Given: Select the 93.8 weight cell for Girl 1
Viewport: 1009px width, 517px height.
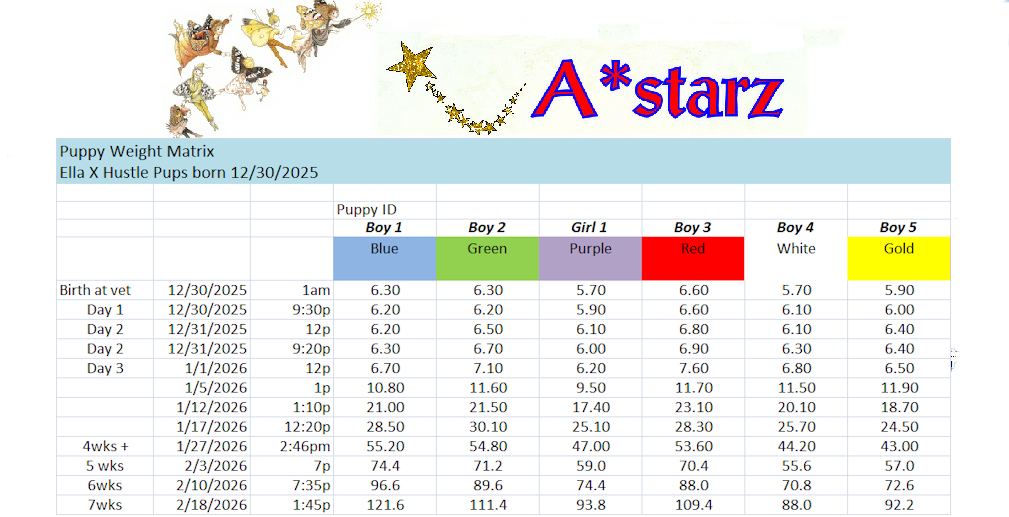Looking at the screenshot, I should click(x=590, y=506).
